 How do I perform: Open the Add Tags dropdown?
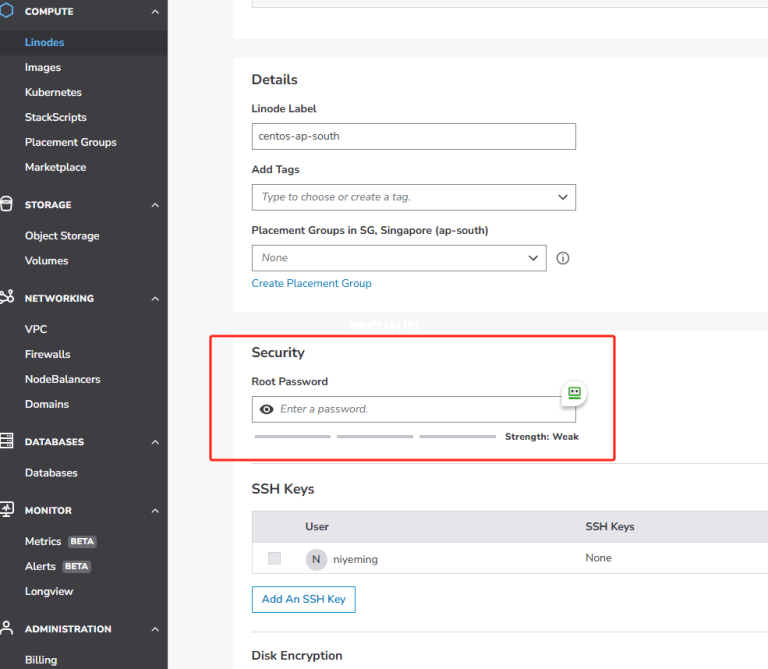point(562,197)
